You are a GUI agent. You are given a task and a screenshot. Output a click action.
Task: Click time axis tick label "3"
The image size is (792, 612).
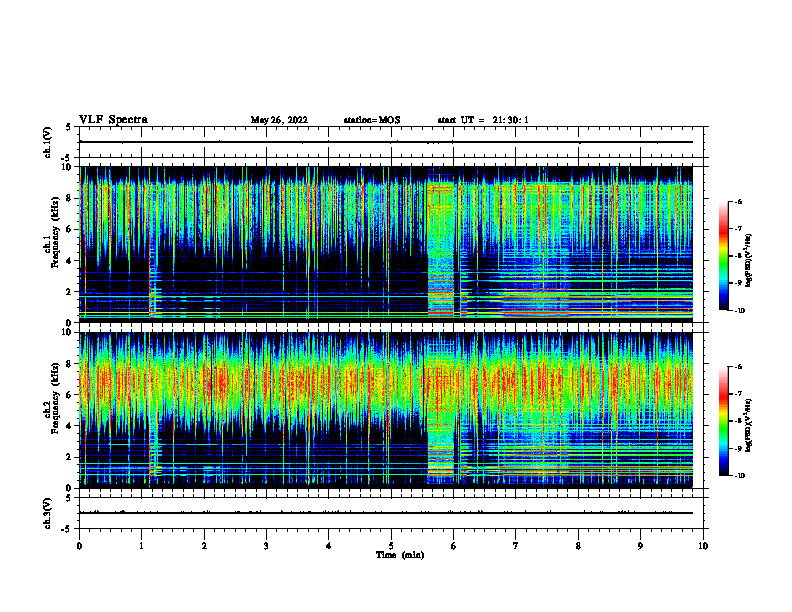[x=266, y=546]
